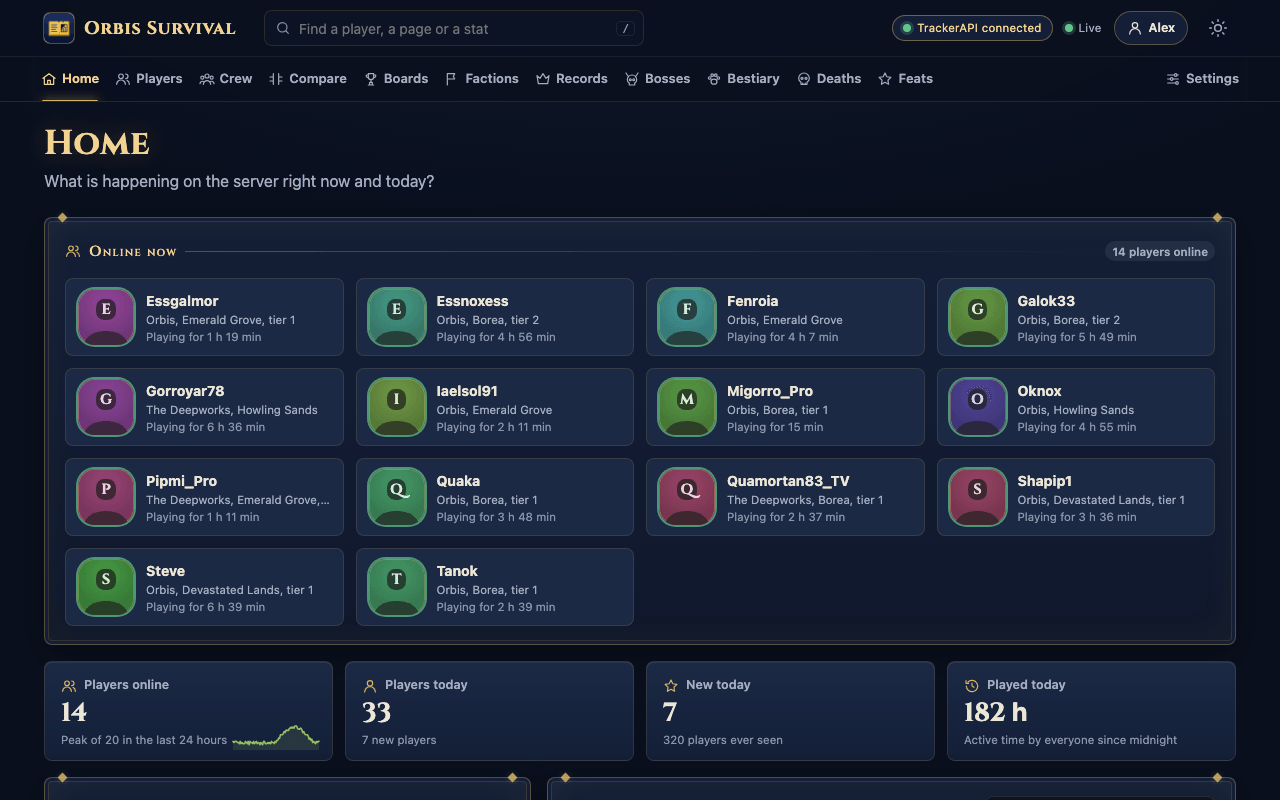The width and height of the screenshot is (1280, 800).
Task: Open the Bosses tab
Action: click(x=658, y=79)
